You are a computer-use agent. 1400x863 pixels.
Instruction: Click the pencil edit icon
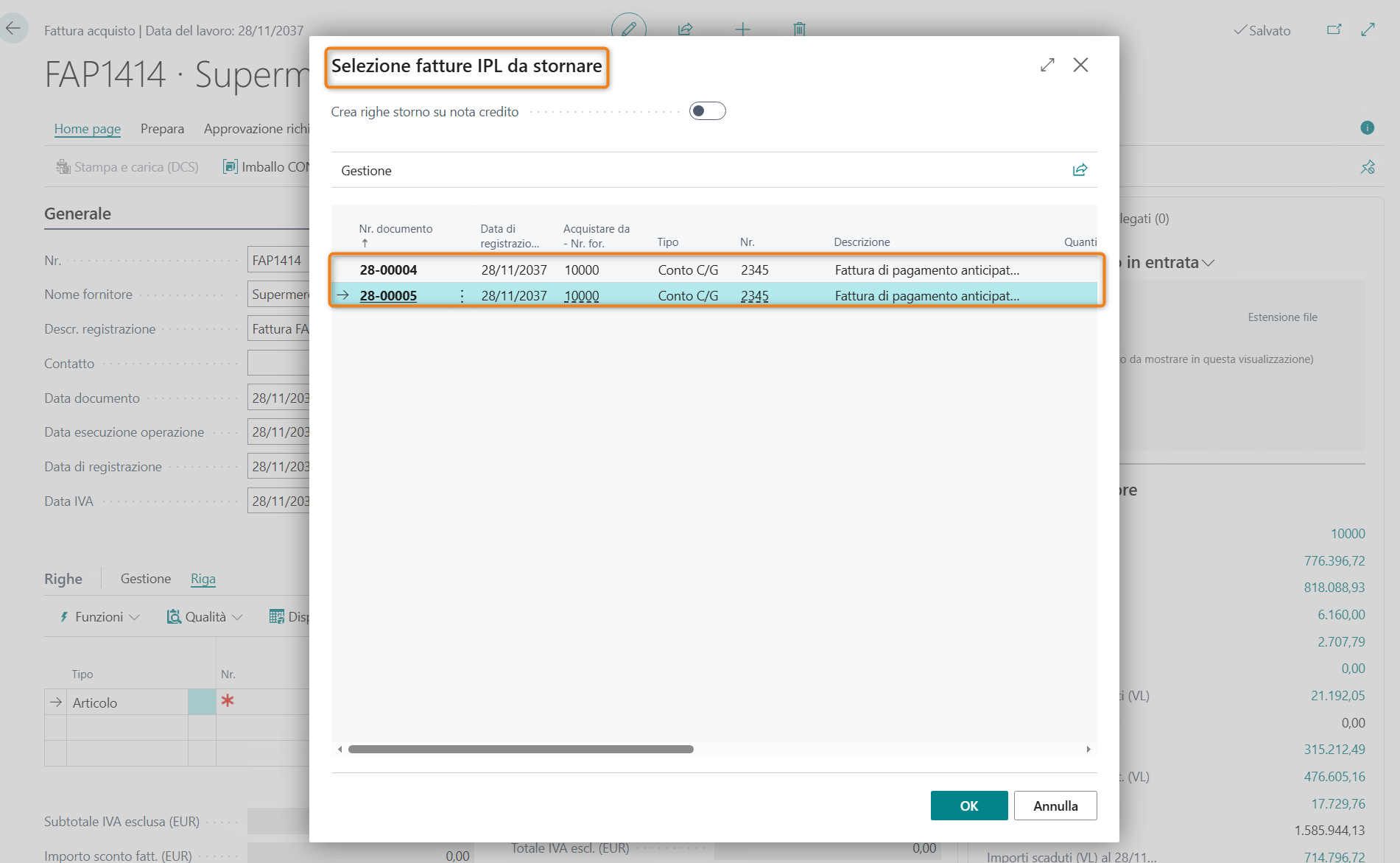click(x=628, y=29)
